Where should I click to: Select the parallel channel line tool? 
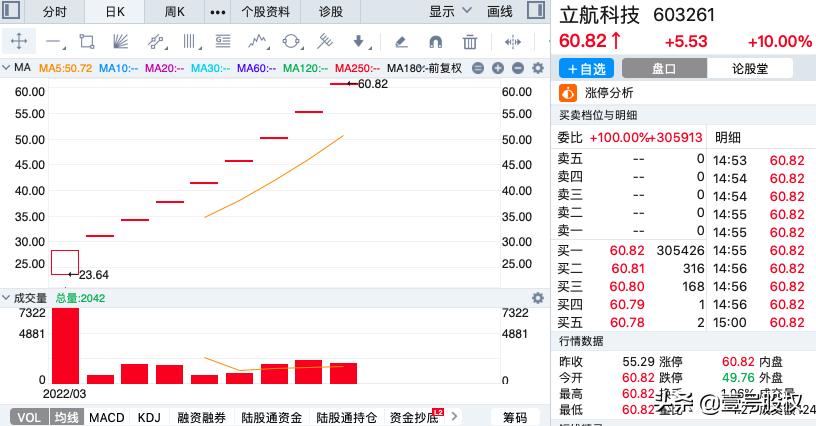coord(156,42)
